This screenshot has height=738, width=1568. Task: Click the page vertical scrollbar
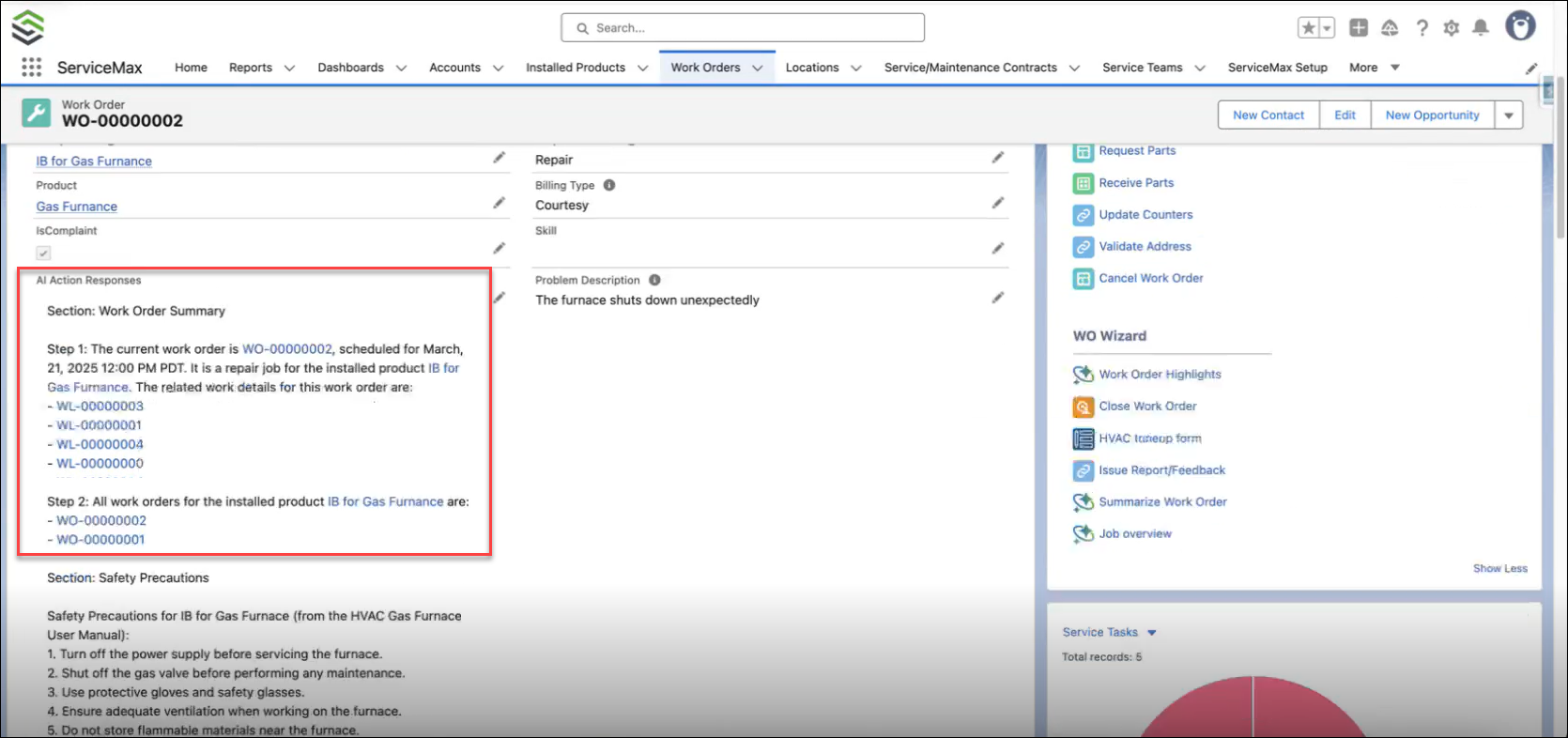[1560, 160]
